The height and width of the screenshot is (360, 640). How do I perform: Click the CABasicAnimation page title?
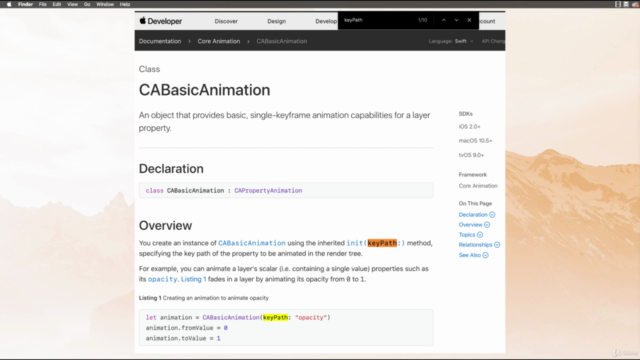204,90
